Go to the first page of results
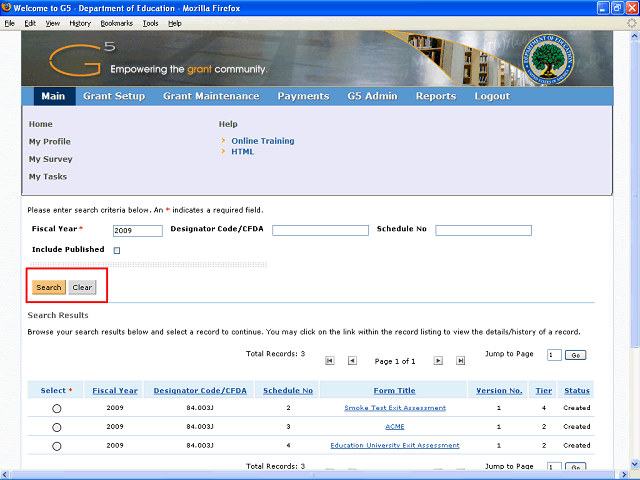This screenshot has height=480, width=640. coord(330,360)
